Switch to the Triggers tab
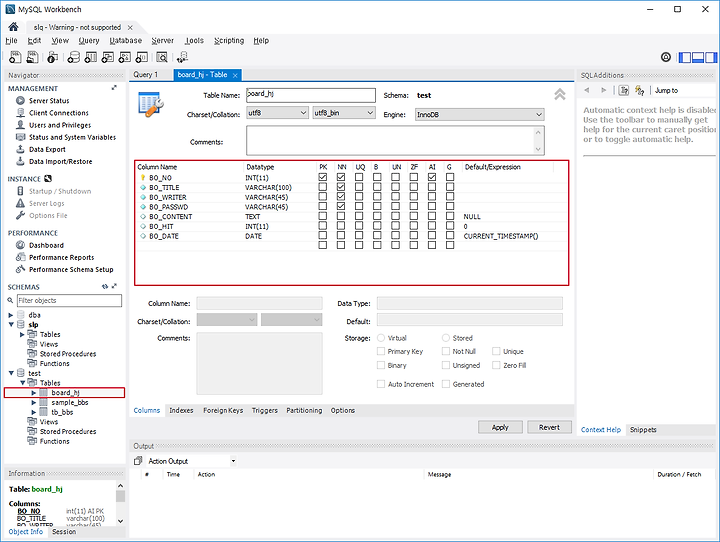The image size is (720, 542). click(264, 410)
